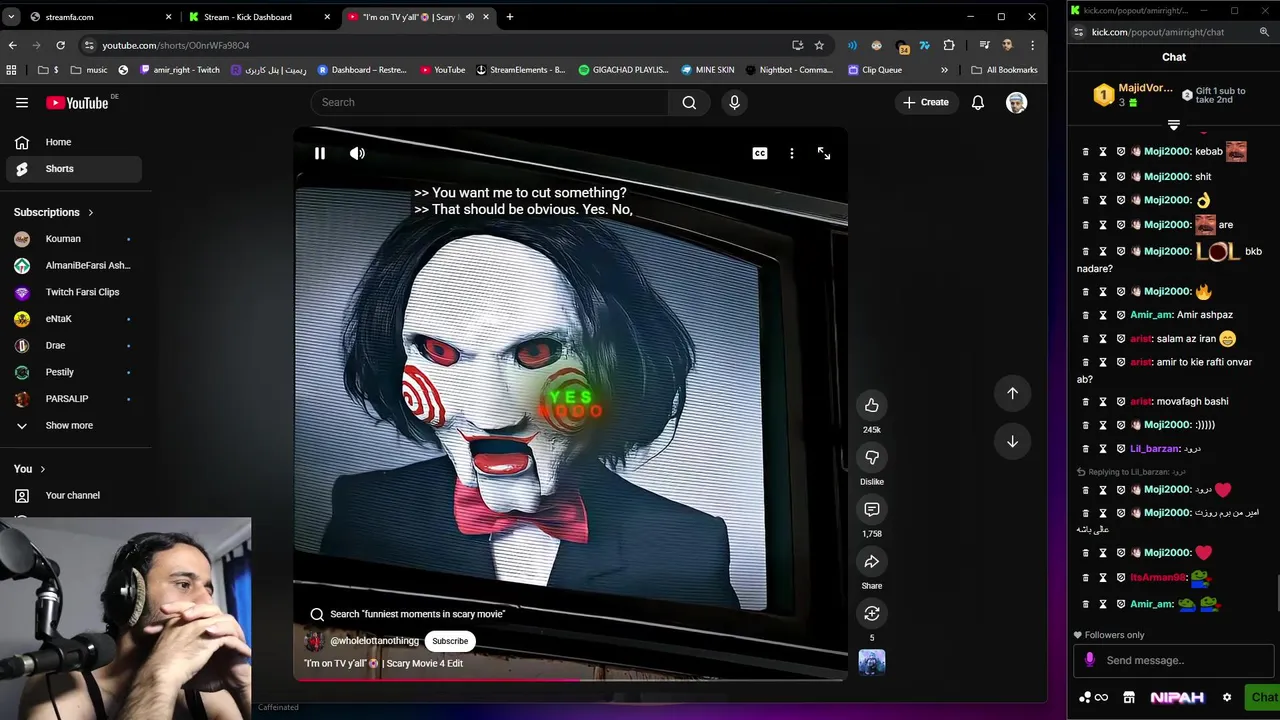The height and width of the screenshot is (720, 1280).
Task: Open the @wholelottanothingg channel link
Action: [374, 641]
